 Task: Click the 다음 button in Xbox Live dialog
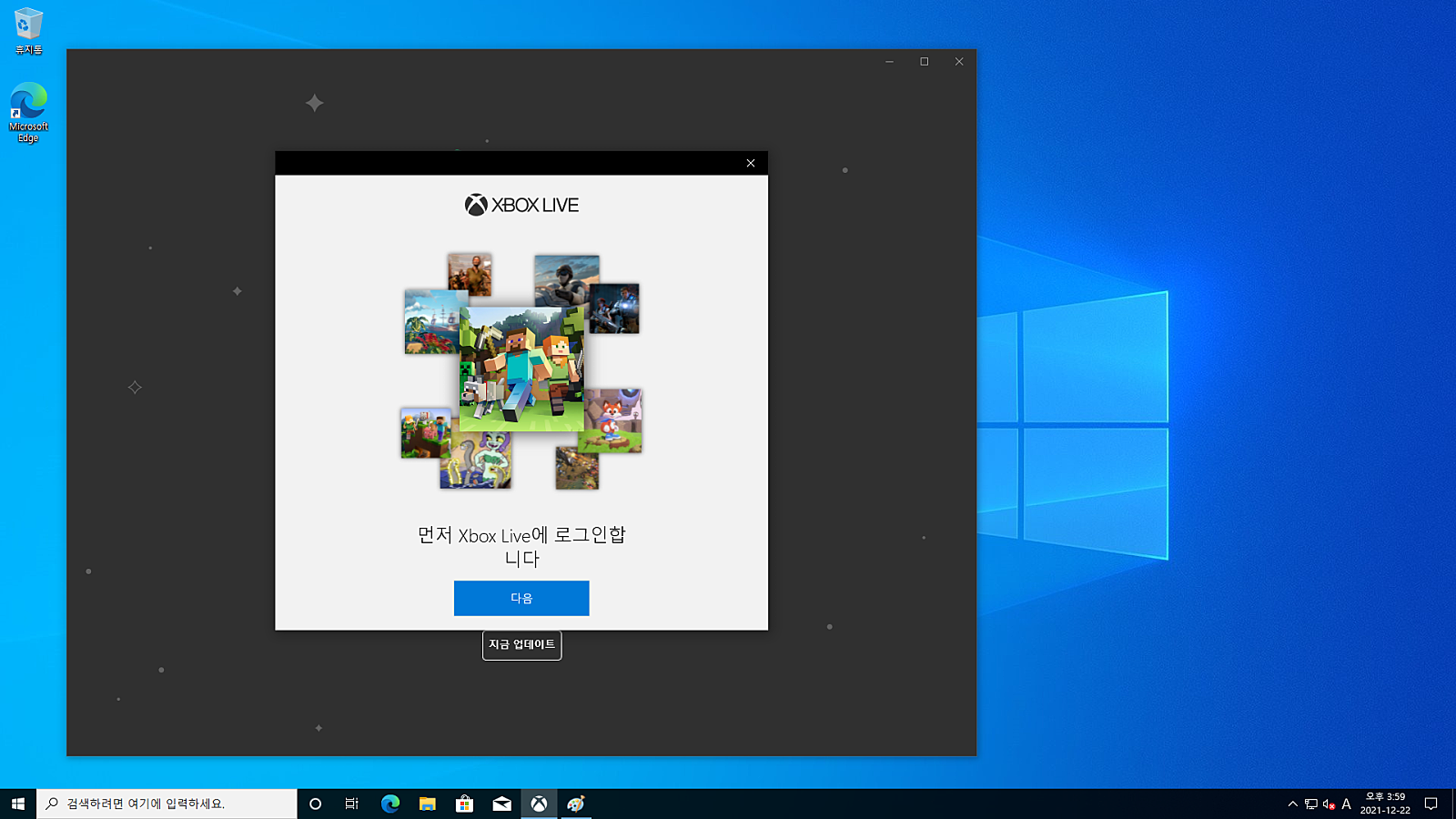click(x=521, y=598)
